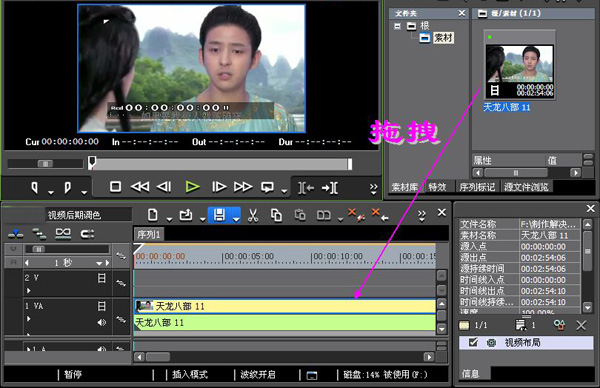600x388 pixels.
Task: Click the green Play button
Action: coord(192,187)
